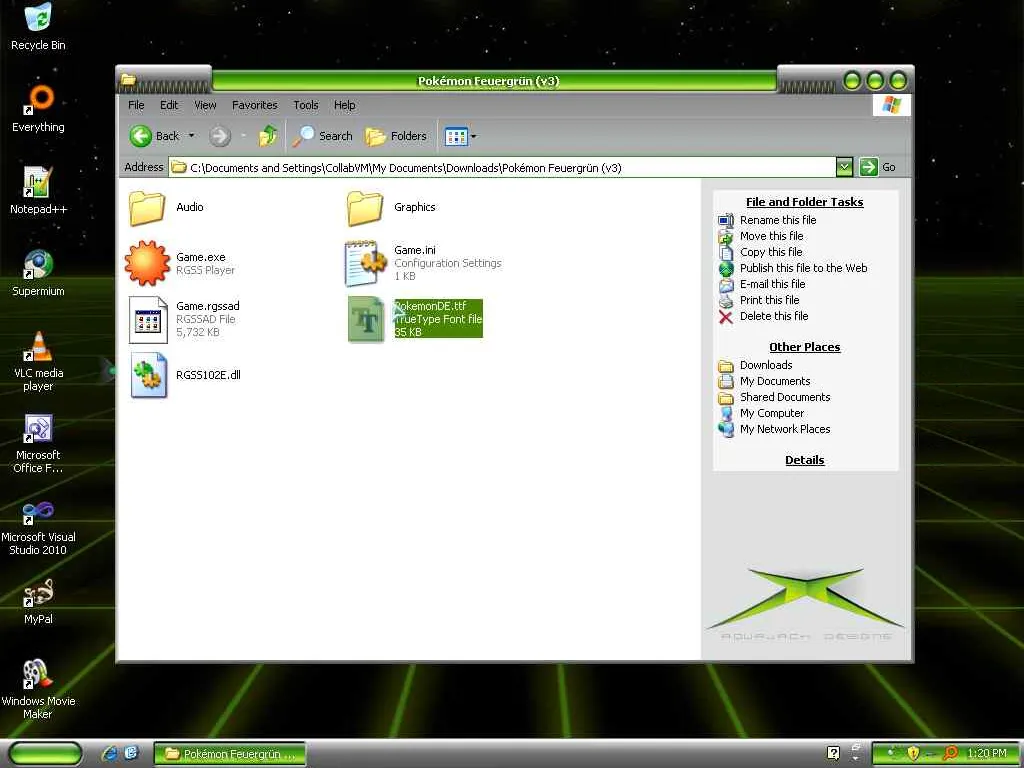This screenshot has width=1024, height=768.
Task: Select the Game.exe sun icon
Action: [x=147, y=263]
